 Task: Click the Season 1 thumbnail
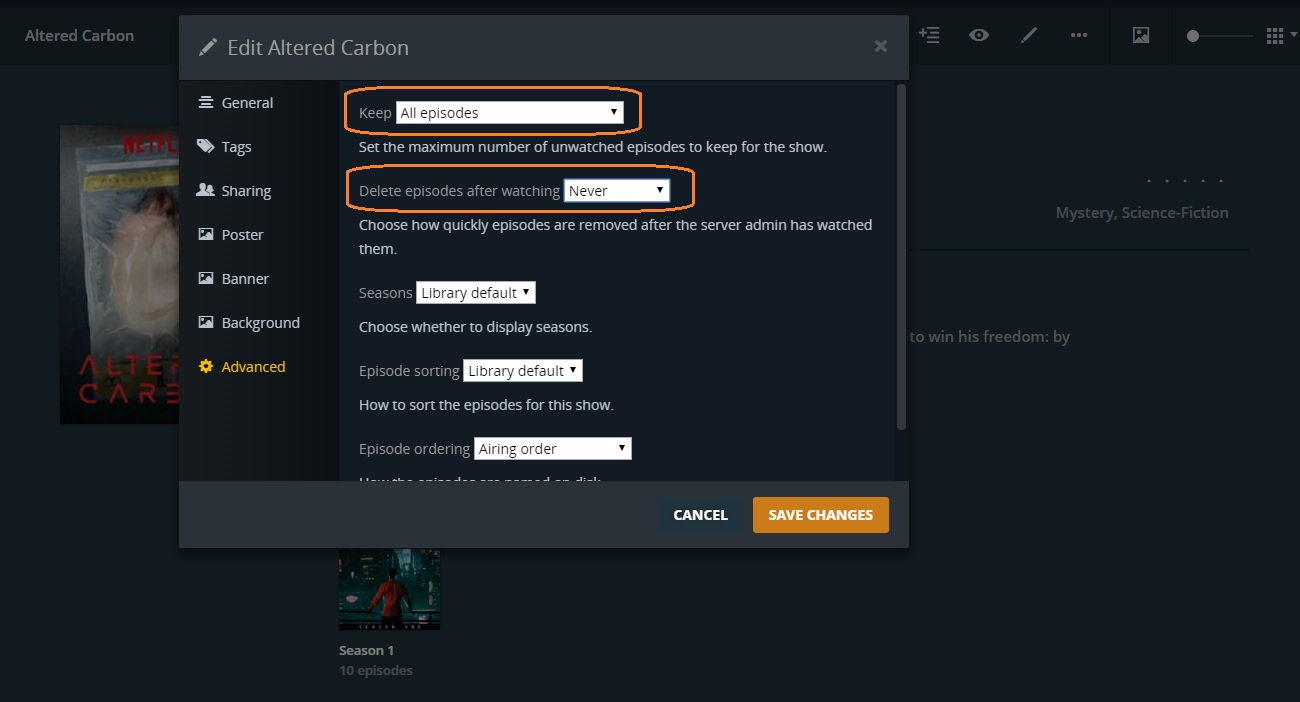click(x=389, y=589)
